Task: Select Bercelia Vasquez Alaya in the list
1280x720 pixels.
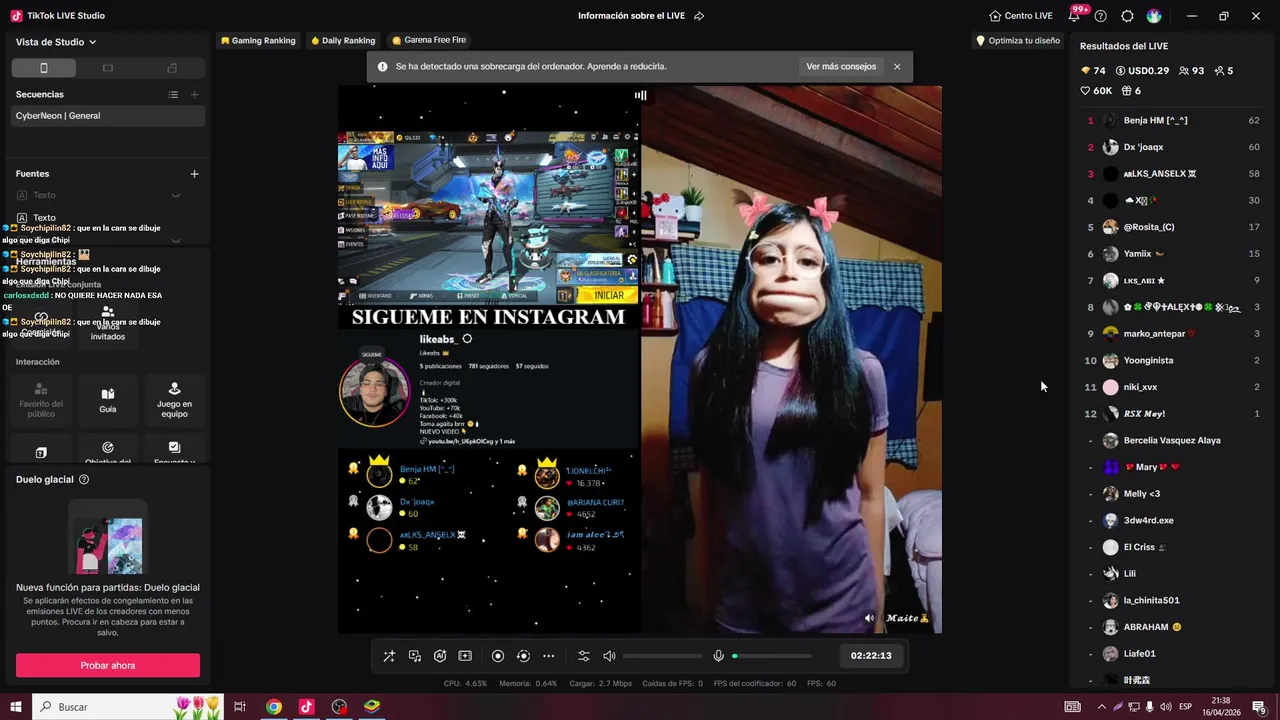Action: [1174, 440]
